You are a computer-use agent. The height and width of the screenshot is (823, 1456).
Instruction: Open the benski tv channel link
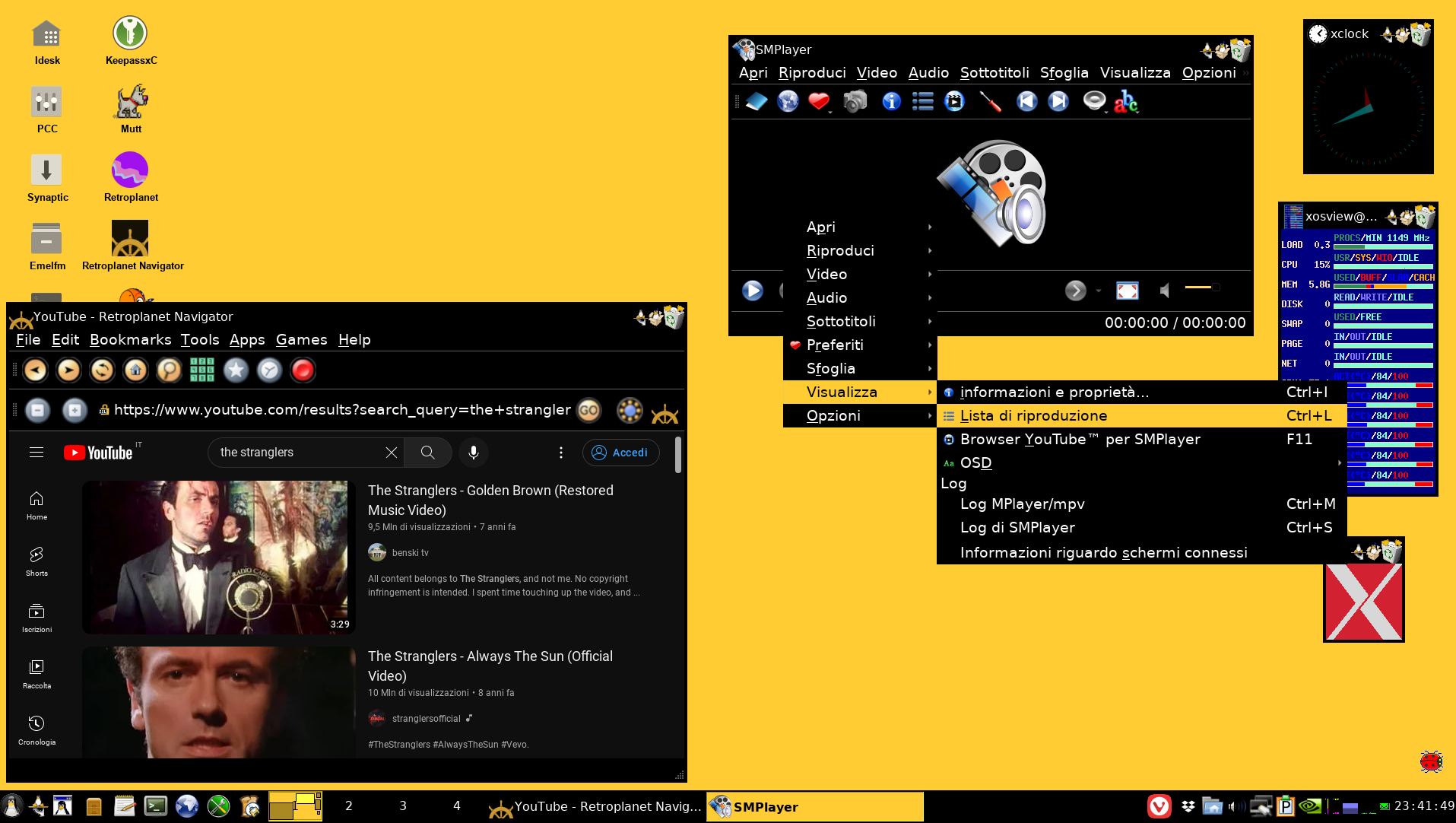411,553
